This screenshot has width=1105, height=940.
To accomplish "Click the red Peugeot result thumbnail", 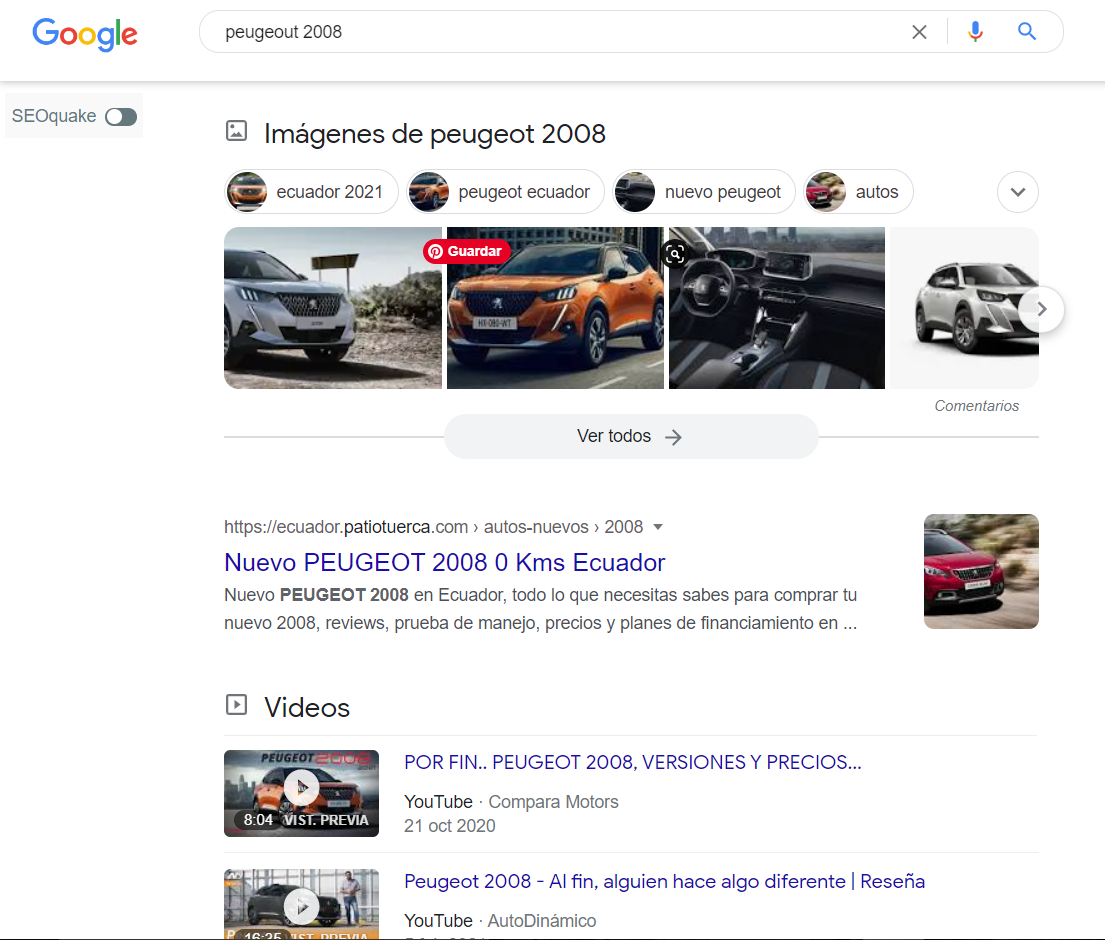I will click(981, 571).
